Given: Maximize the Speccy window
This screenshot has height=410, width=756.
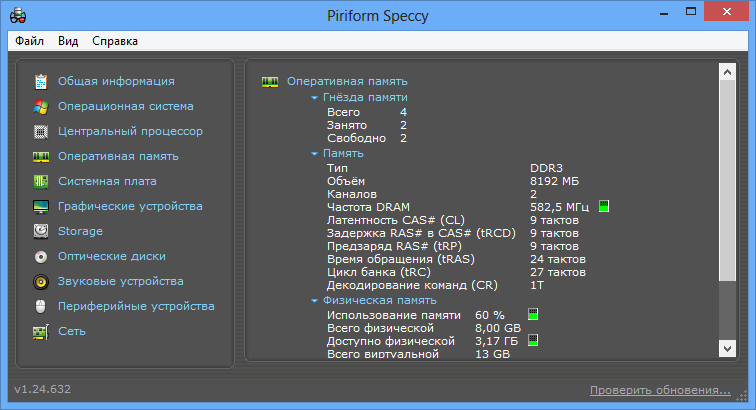Looking at the screenshot, I should [x=691, y=12].
